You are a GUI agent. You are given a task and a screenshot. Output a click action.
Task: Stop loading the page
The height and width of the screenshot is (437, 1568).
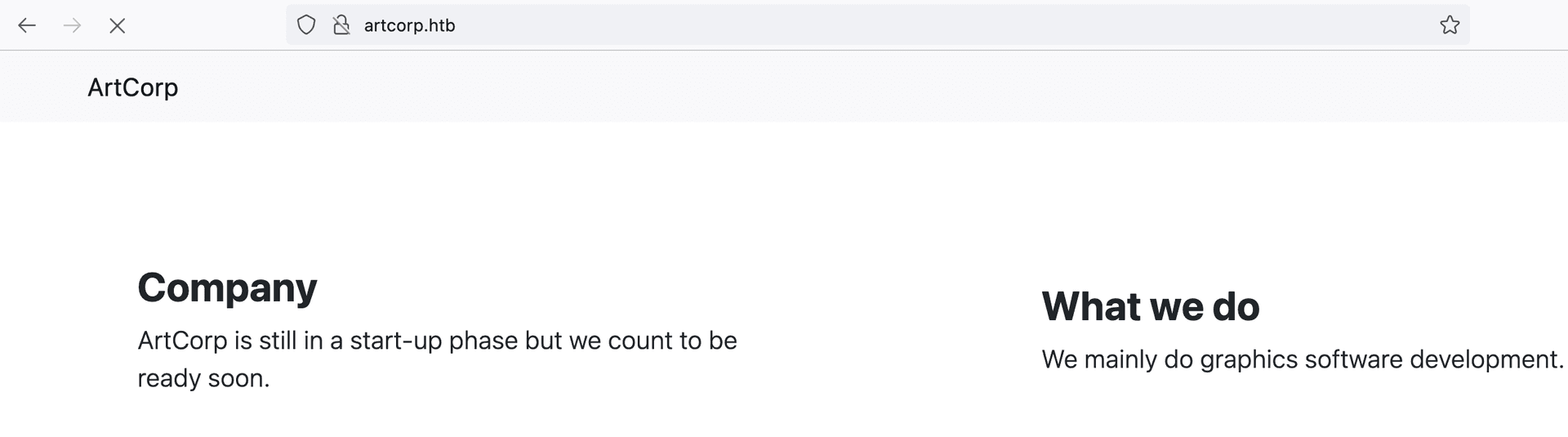[x=117, y=25]
